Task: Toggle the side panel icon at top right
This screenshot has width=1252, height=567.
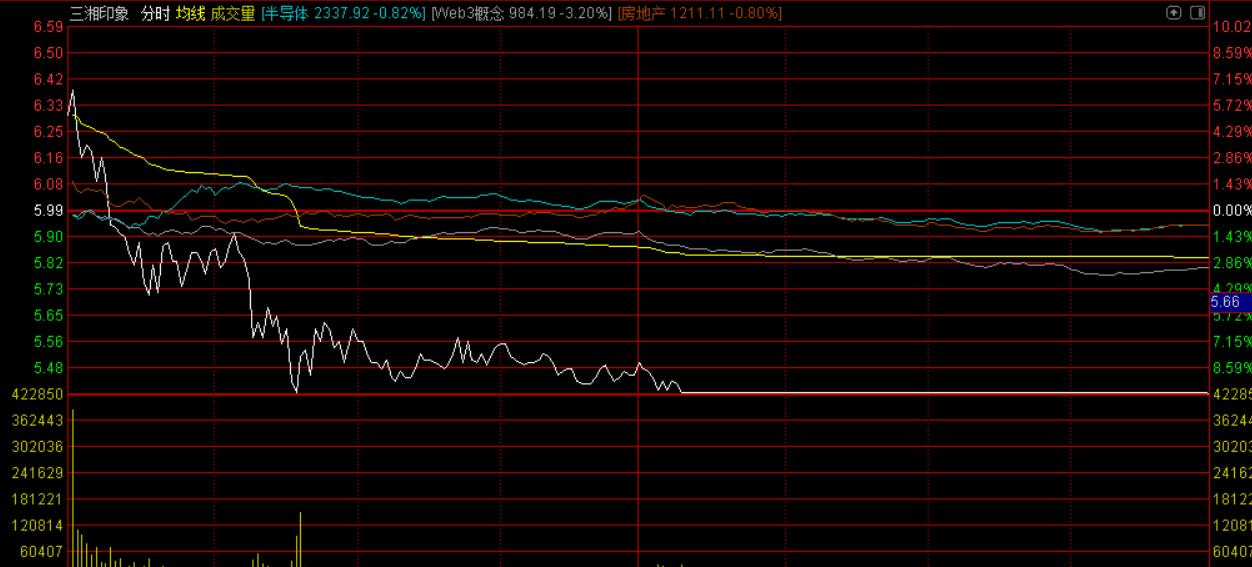Action: 1196,13
